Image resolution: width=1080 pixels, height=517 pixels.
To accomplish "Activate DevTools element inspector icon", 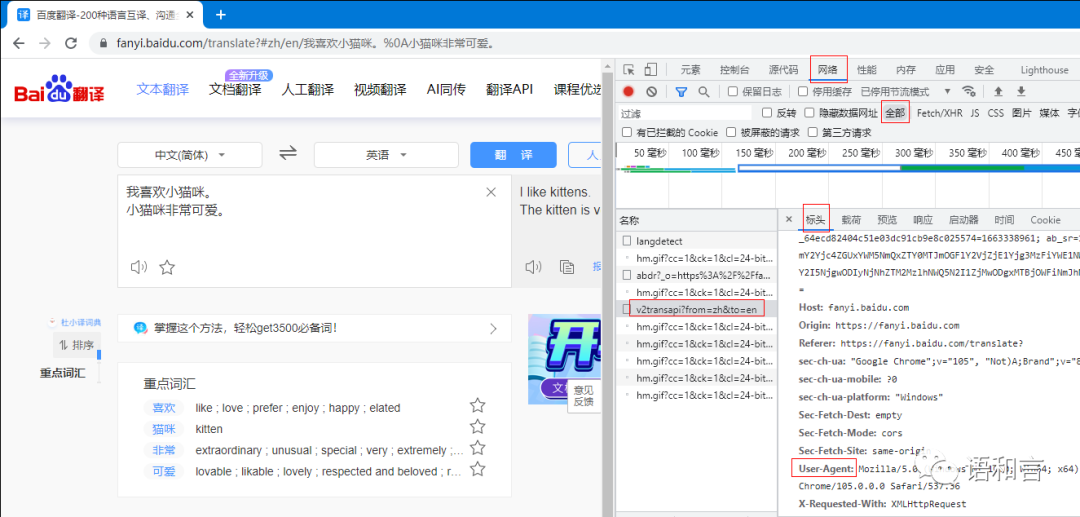I will (628, 70).
